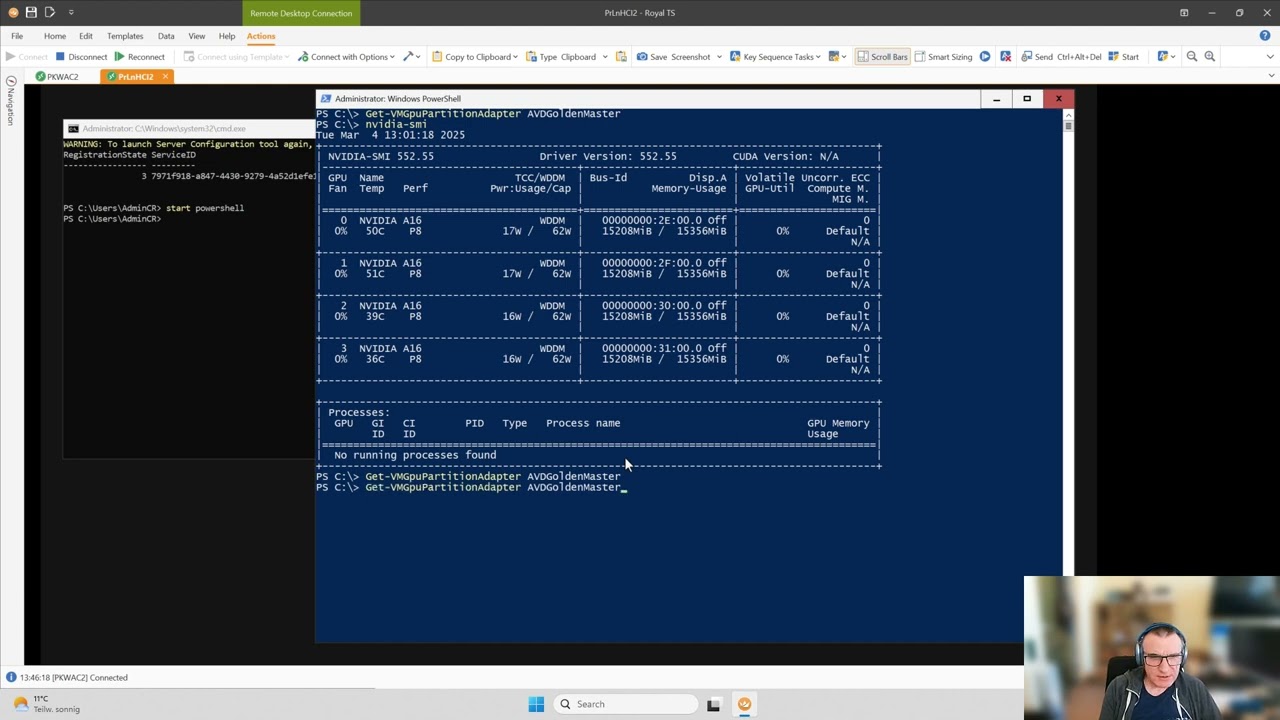Open the Help ribbon tab
1280x720 pixels.
227,36
